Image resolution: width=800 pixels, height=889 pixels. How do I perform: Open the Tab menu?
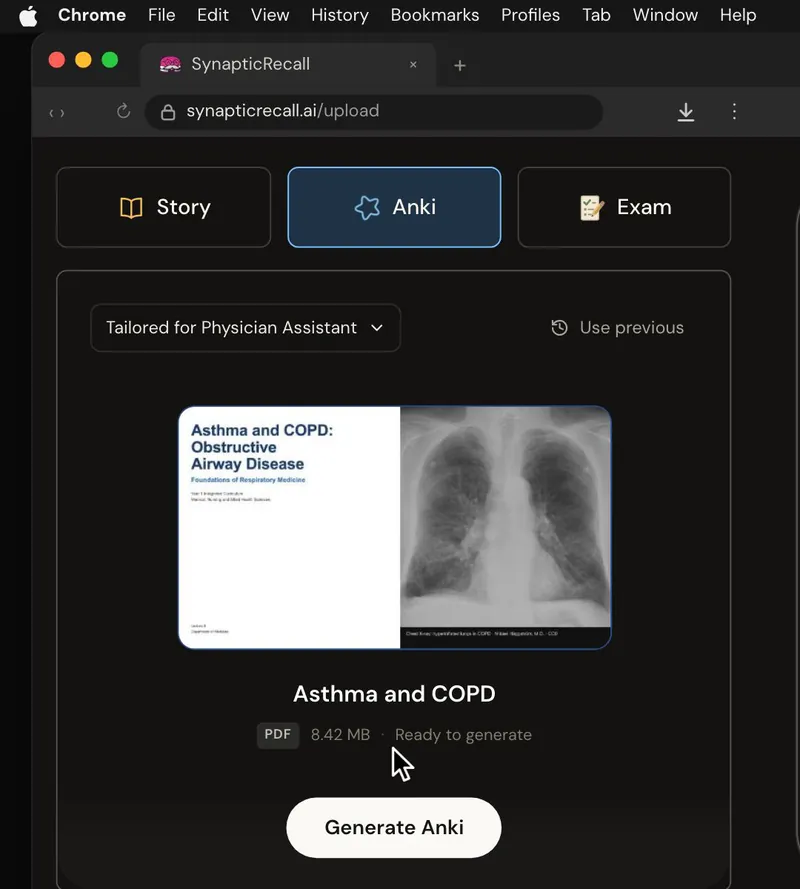pyautogui.click(x=596, y=15)
